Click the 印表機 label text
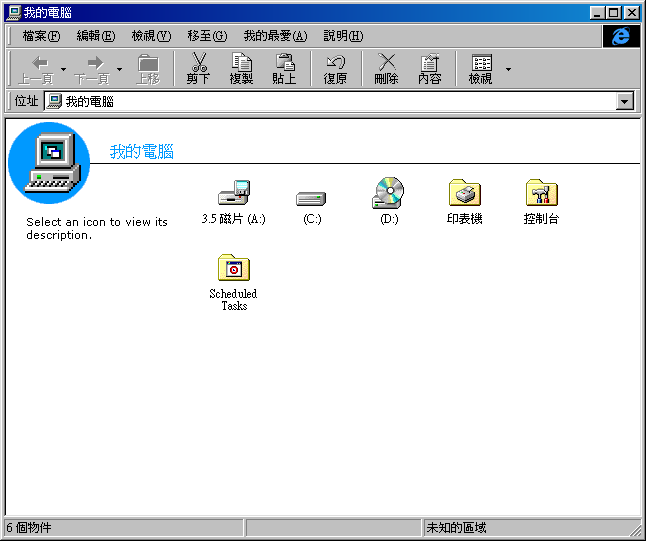 [x=465, y=219]
